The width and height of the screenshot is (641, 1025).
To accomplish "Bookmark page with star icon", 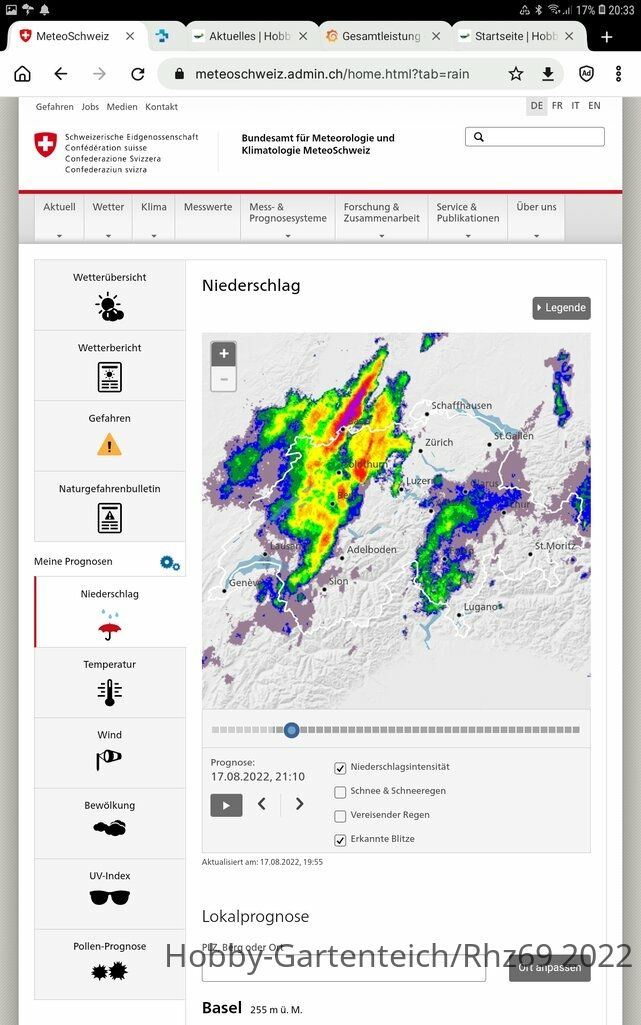I will 516,74.
